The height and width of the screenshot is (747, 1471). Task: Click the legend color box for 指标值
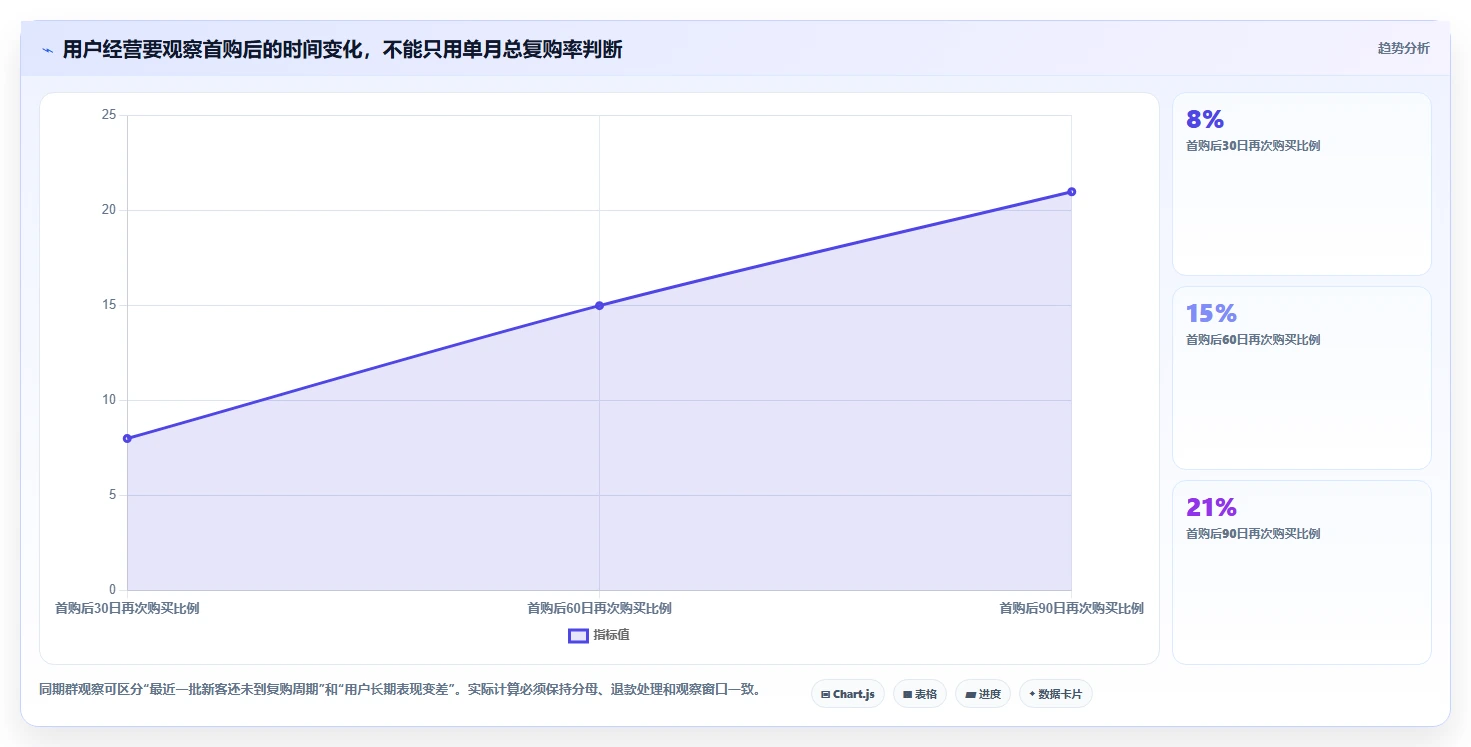point(578,635)
